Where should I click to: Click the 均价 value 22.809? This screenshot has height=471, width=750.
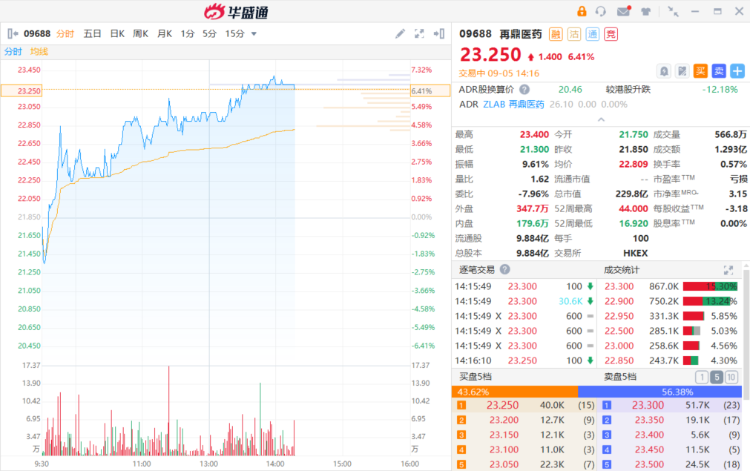click(x=633, y=164)
